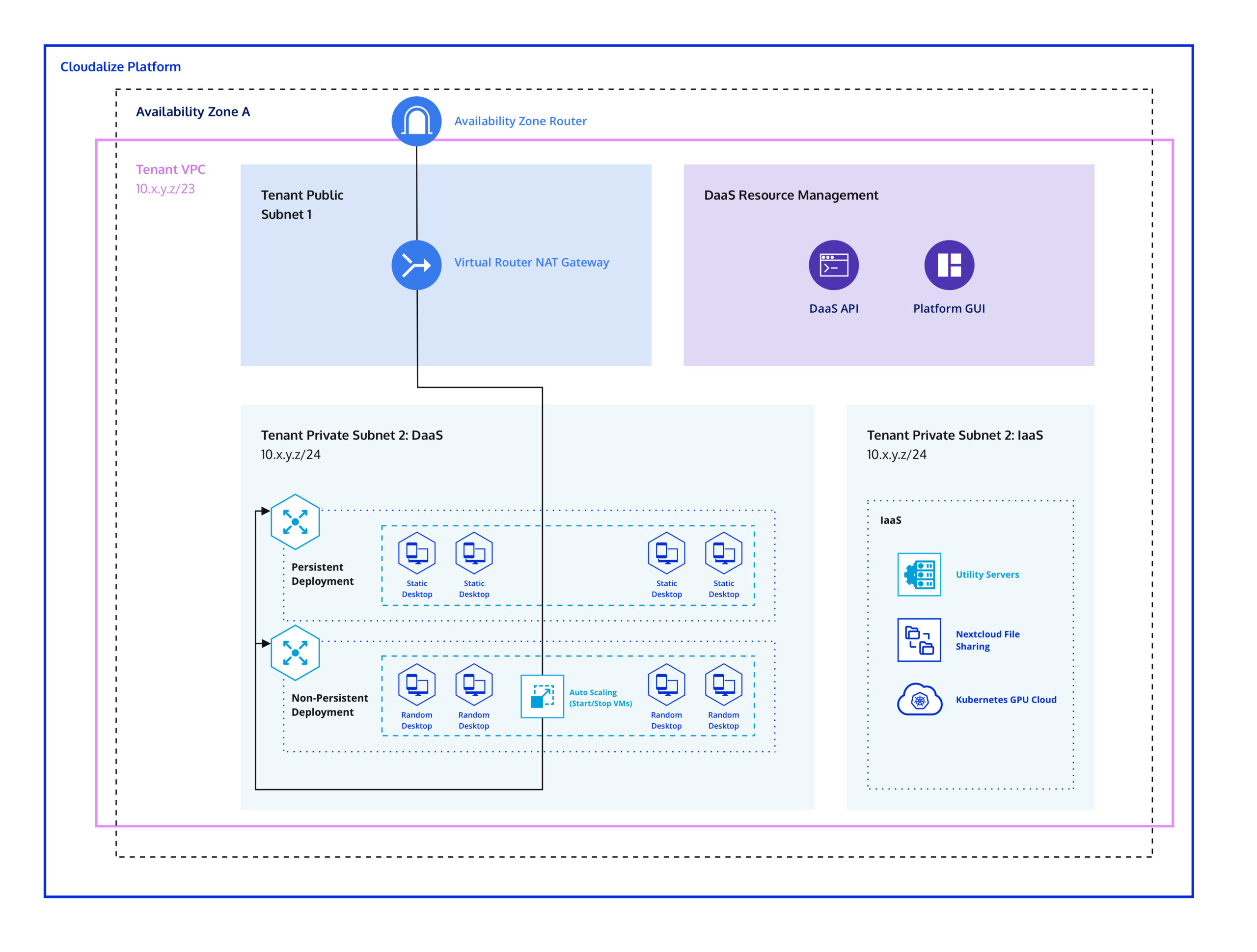
Task: Select the Virtual Router NAT Gateway icon
Action: pos(416,265)
